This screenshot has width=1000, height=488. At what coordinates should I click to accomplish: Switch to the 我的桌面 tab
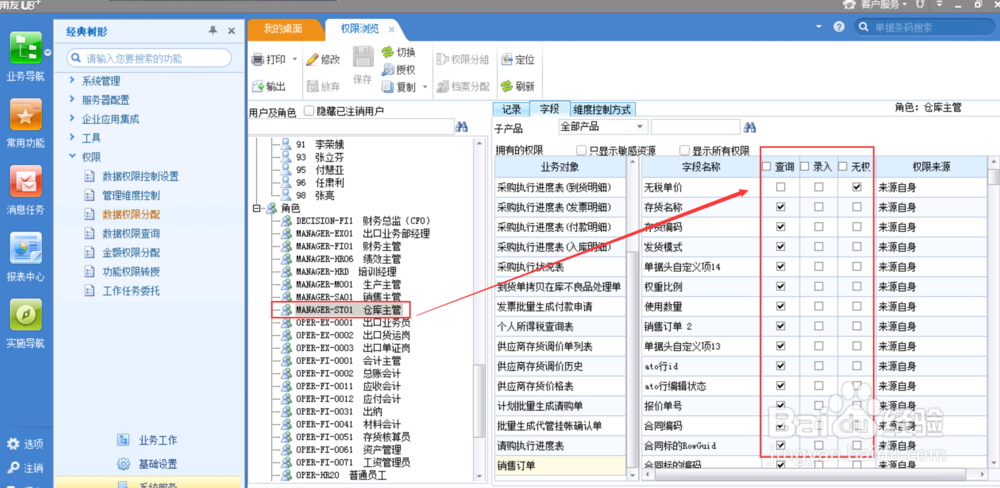tap(283, 29)
